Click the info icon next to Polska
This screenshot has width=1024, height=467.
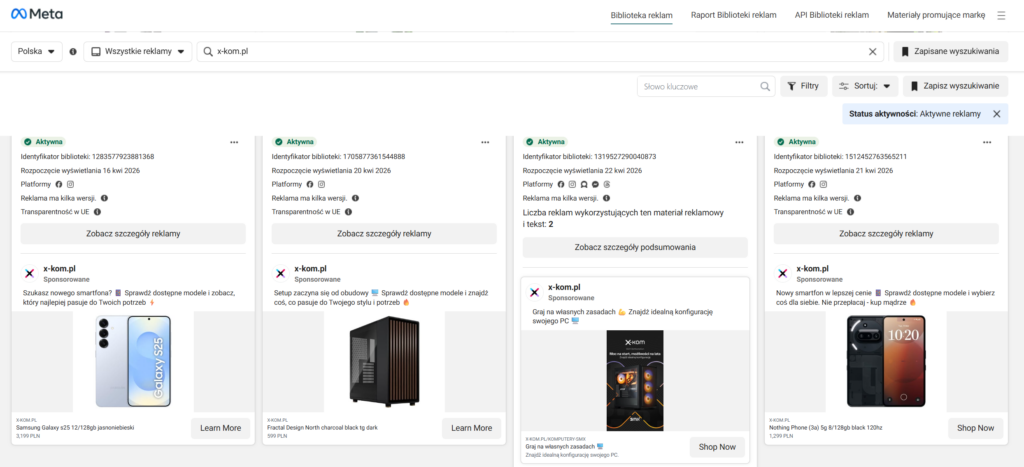tap(73, 52)
